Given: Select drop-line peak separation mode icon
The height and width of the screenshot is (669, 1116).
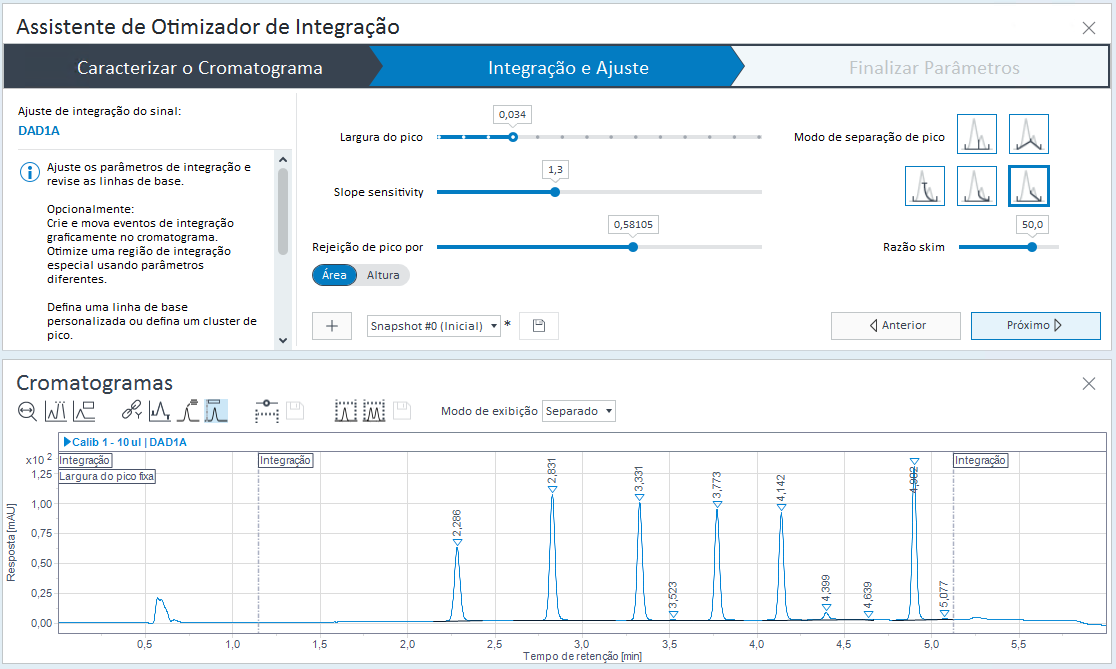Looking at the screenshot, I should point(976,134).
